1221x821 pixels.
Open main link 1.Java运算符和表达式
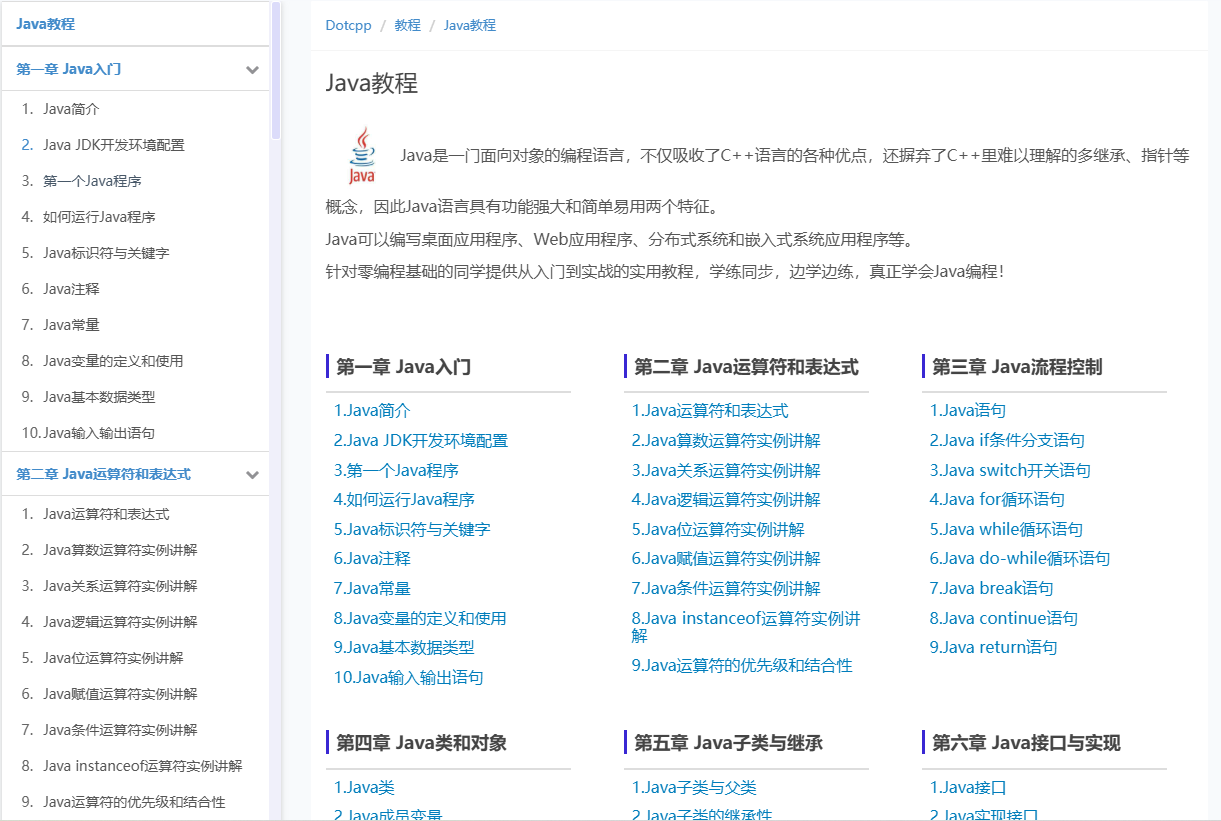pos(710,411)
